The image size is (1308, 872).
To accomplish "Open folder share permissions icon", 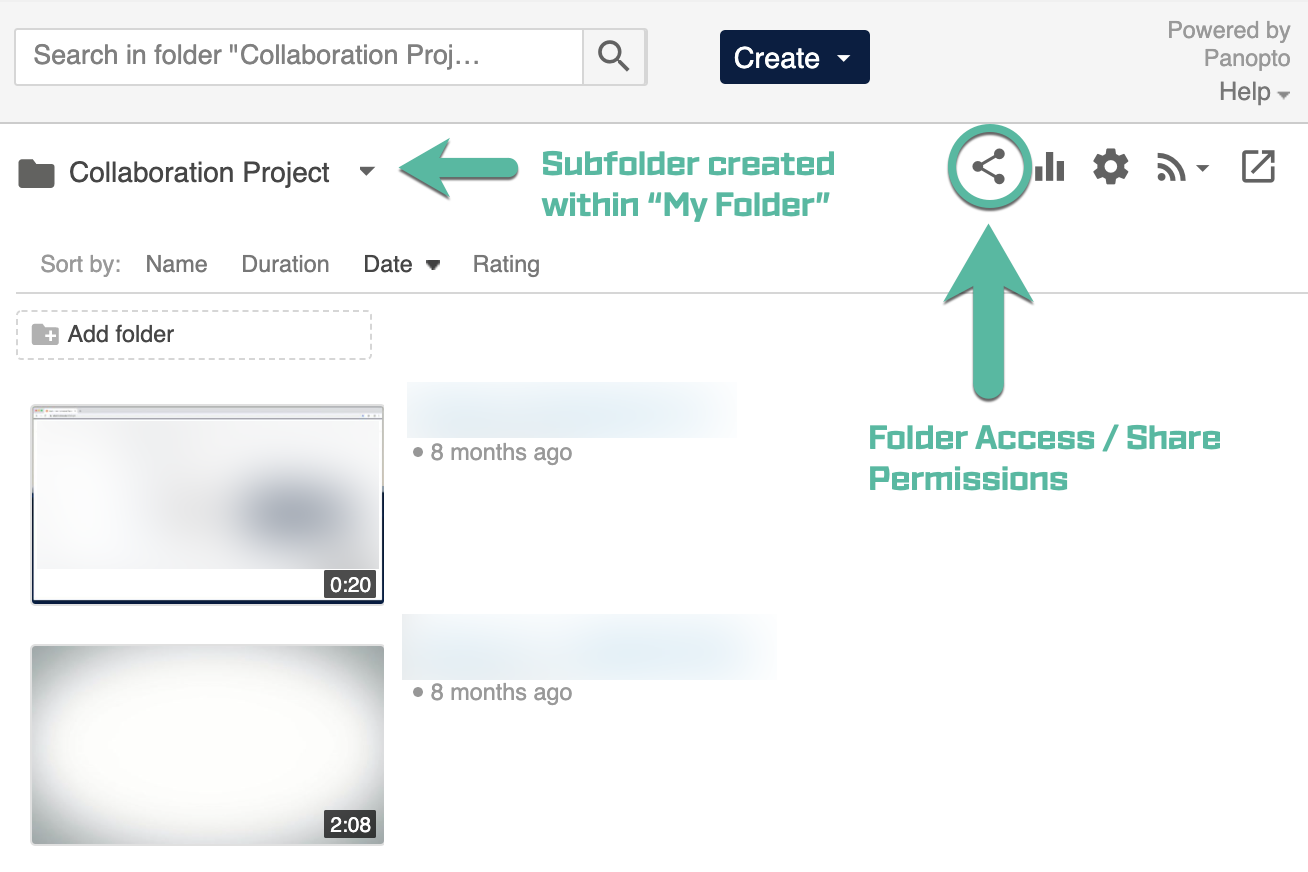I will pyautogui.click(x=988, y=168).
